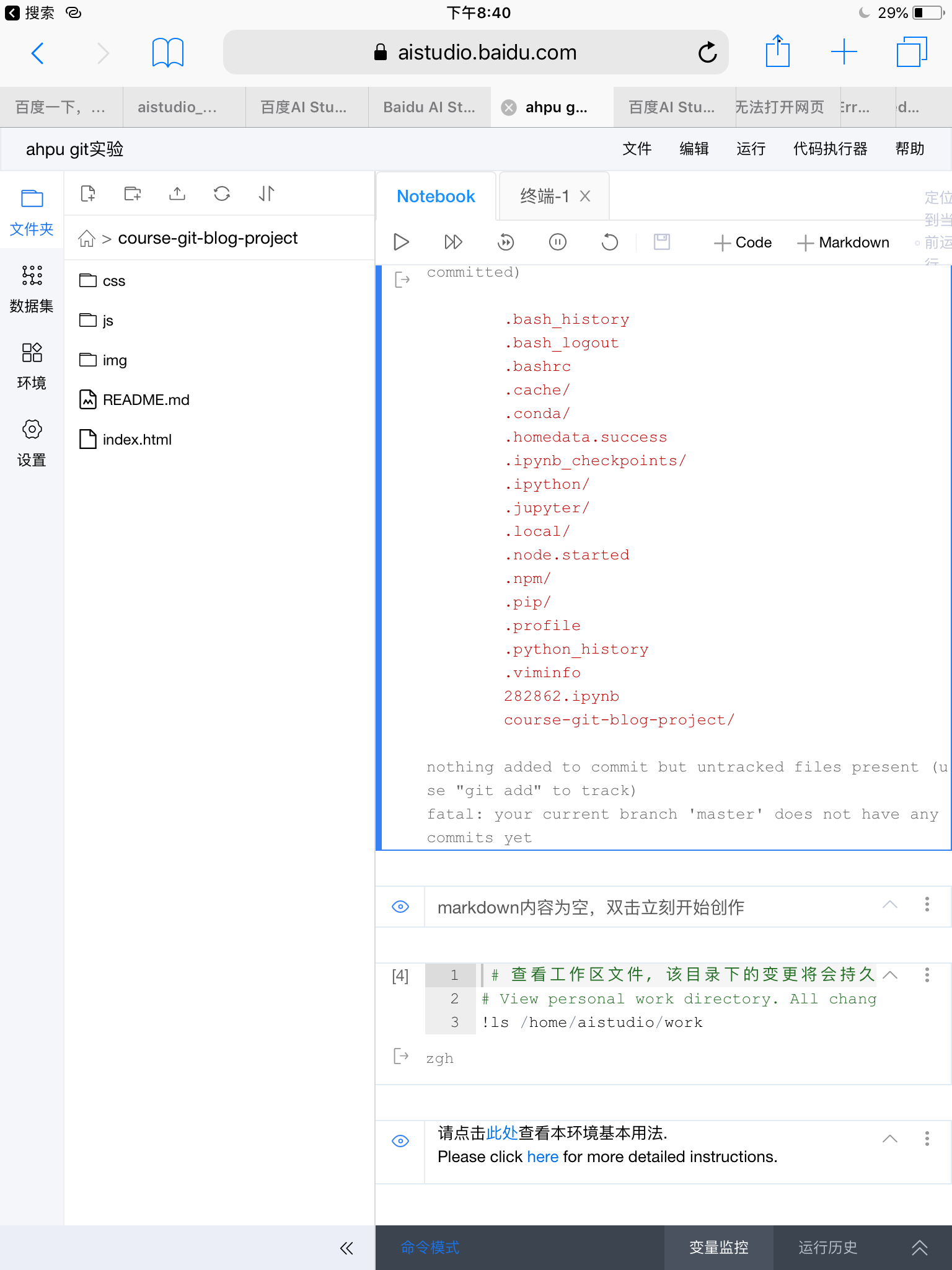952x1270 pixels.
Task: Toggle preview of instructions markdown cell
Action: tap(400, 1141)
